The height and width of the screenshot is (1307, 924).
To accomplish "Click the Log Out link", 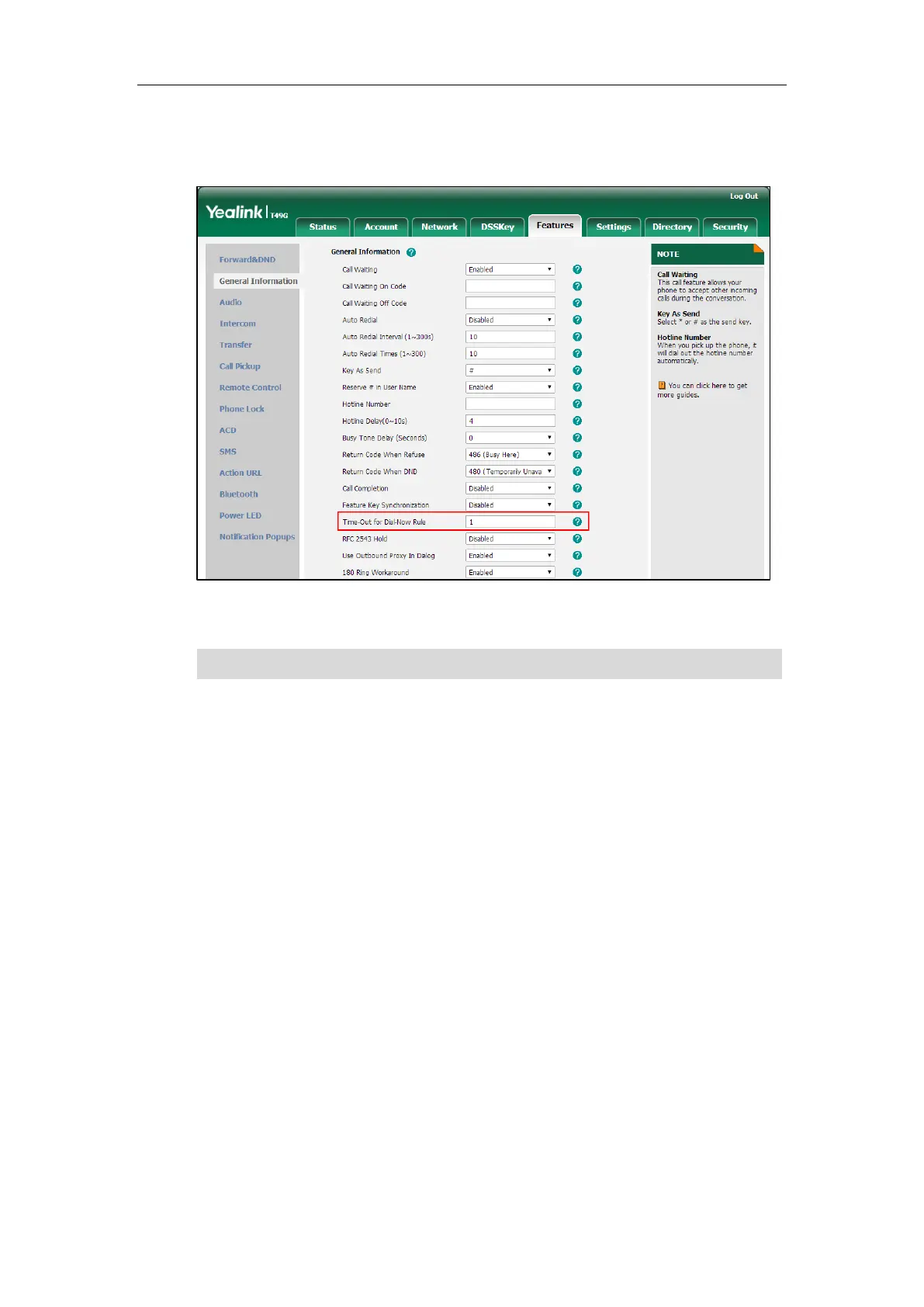I will (744, 196).
